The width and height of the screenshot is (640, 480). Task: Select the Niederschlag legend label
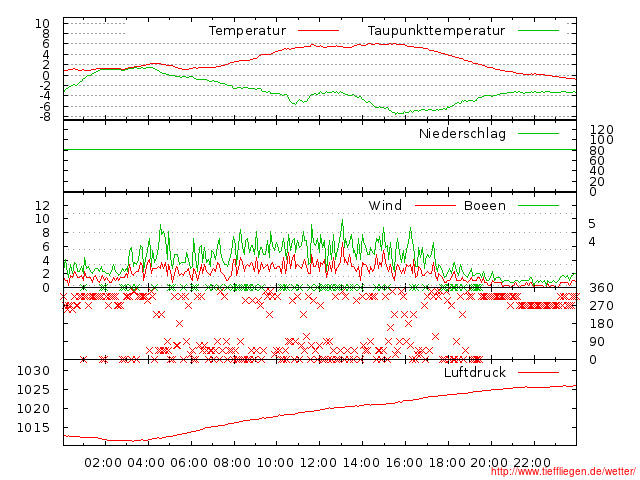(462, 133)
